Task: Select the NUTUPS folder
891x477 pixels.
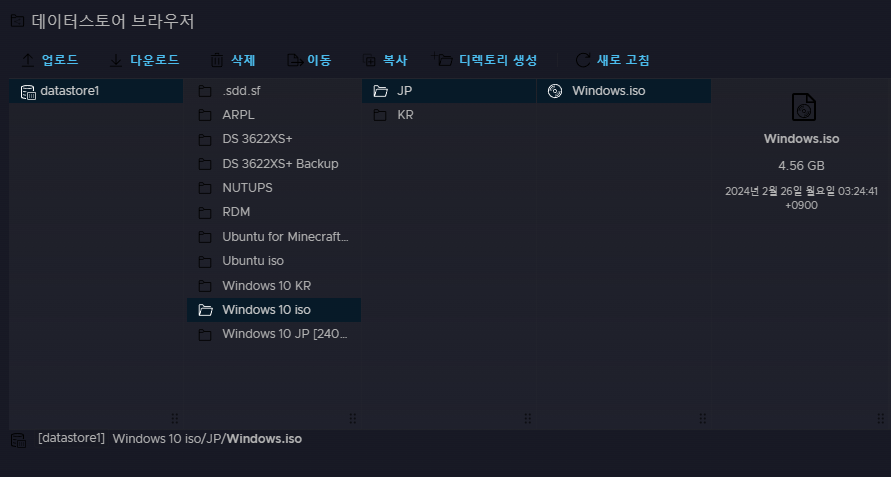Action: click(247, 187)
